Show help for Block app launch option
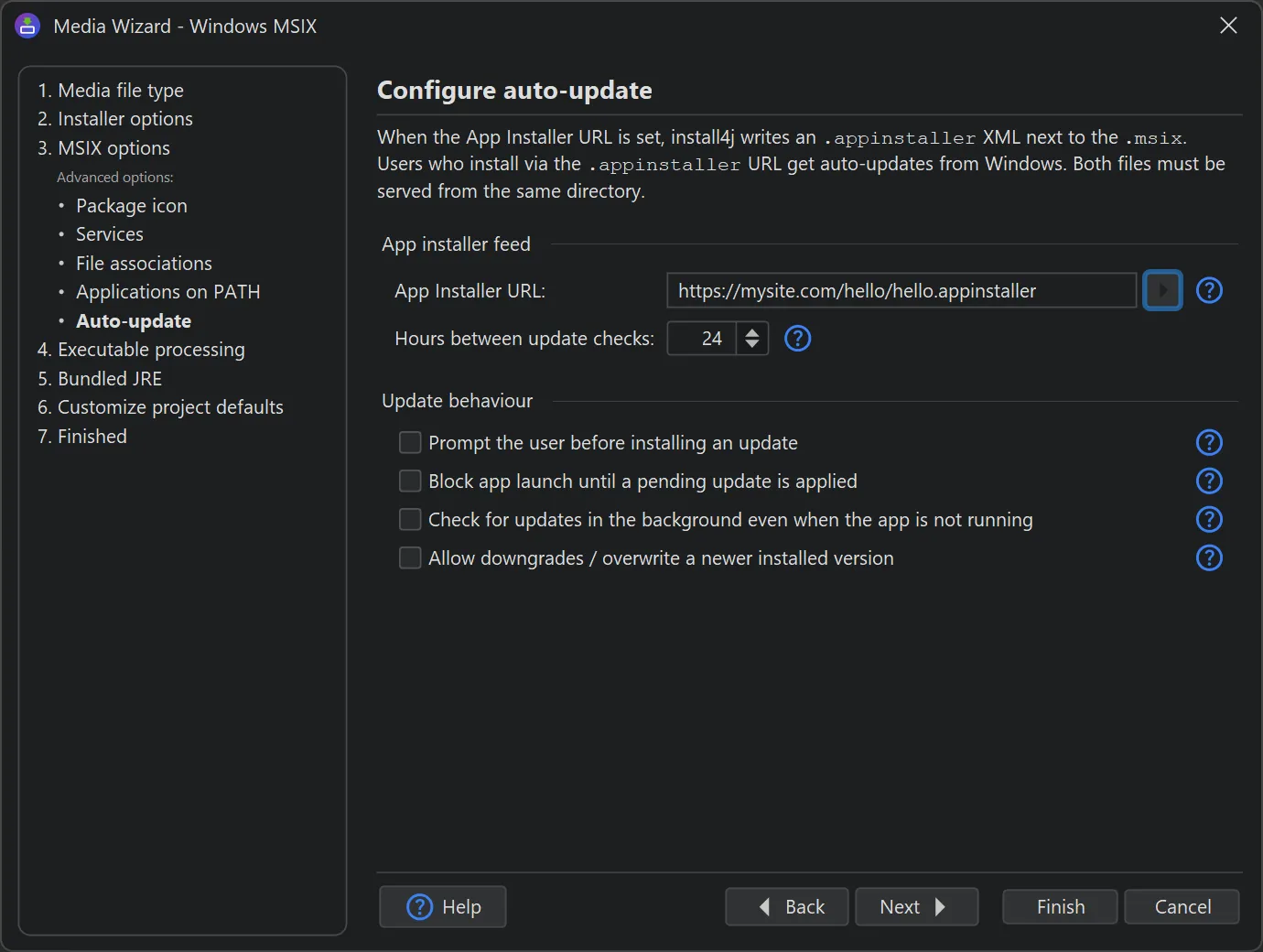This screenshot has width=1263, height=952. click(x=1209, y=481)
